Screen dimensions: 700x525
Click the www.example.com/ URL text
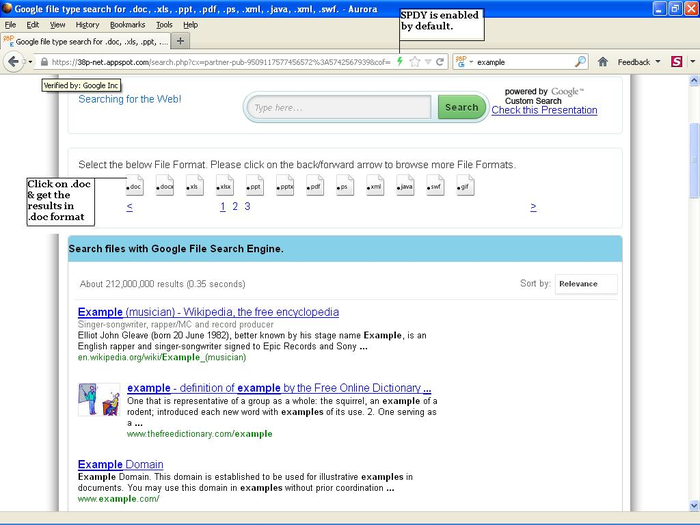pos(118,499)
